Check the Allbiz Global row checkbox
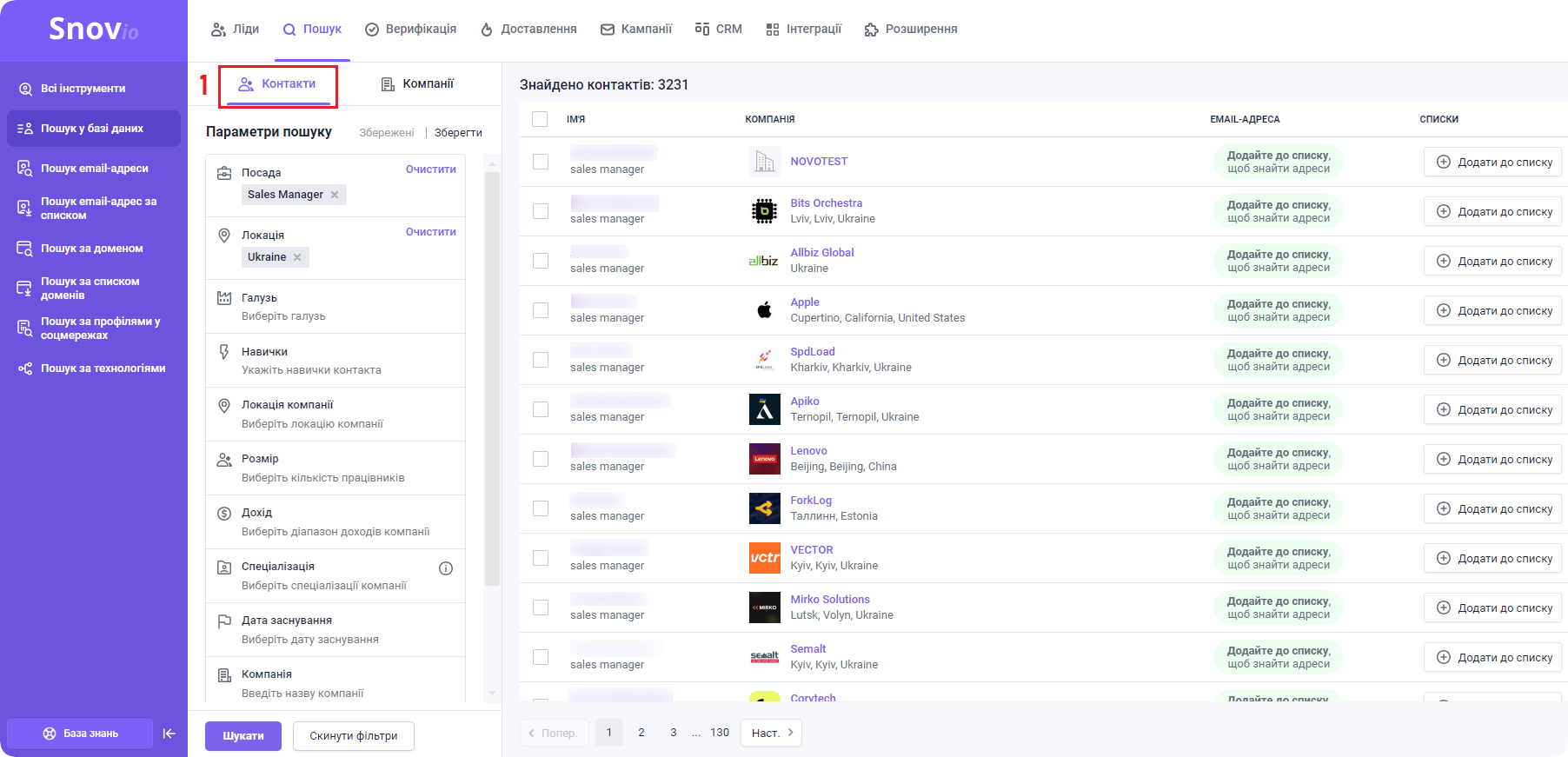 point(541,261)
